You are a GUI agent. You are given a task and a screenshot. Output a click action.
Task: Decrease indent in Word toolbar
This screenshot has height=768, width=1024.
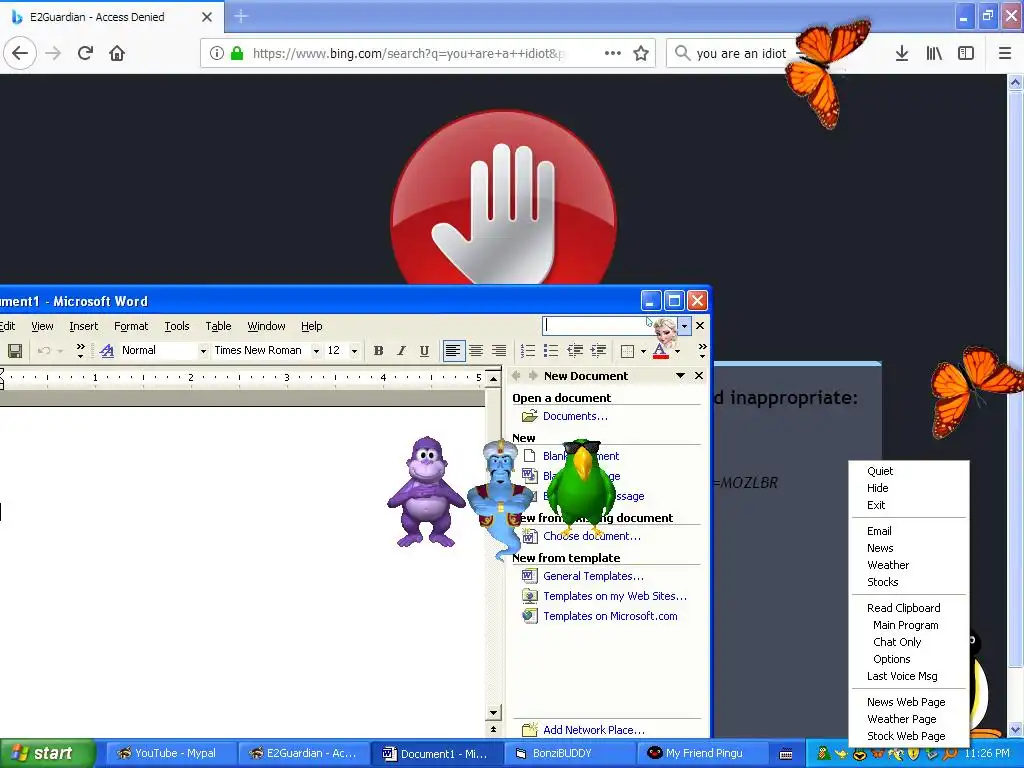pyautogui.click(x=575, y=351)
